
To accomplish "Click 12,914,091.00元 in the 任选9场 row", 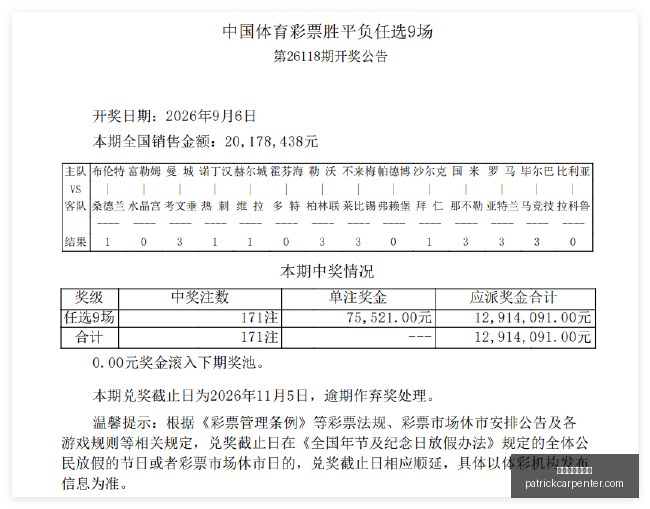I will (533, 318).
